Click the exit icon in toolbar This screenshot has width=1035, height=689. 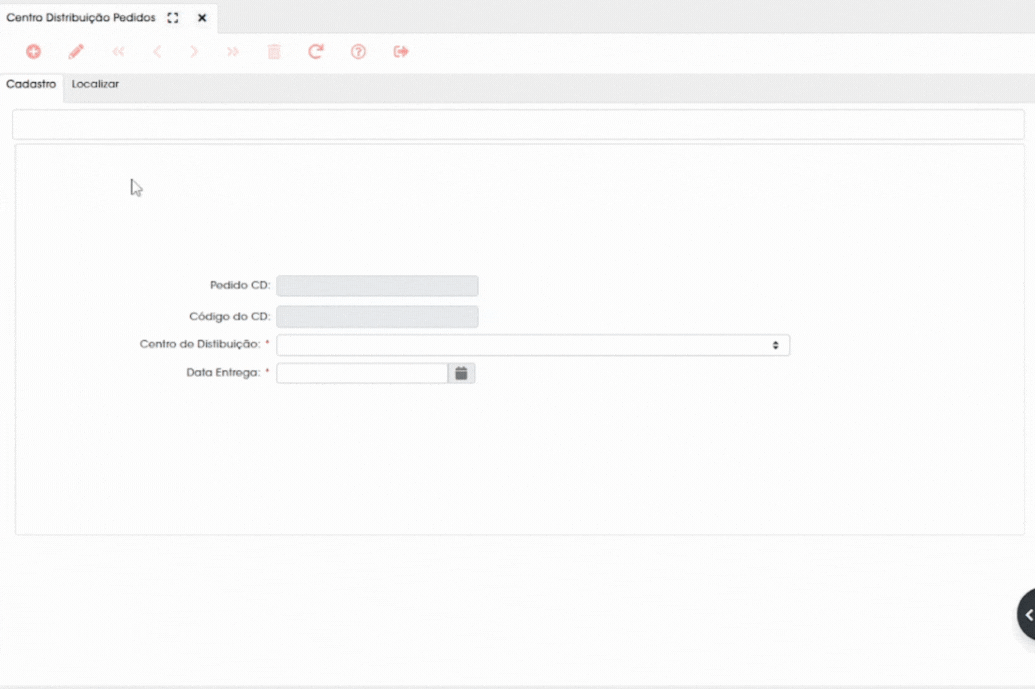click(x=401, y=51)
